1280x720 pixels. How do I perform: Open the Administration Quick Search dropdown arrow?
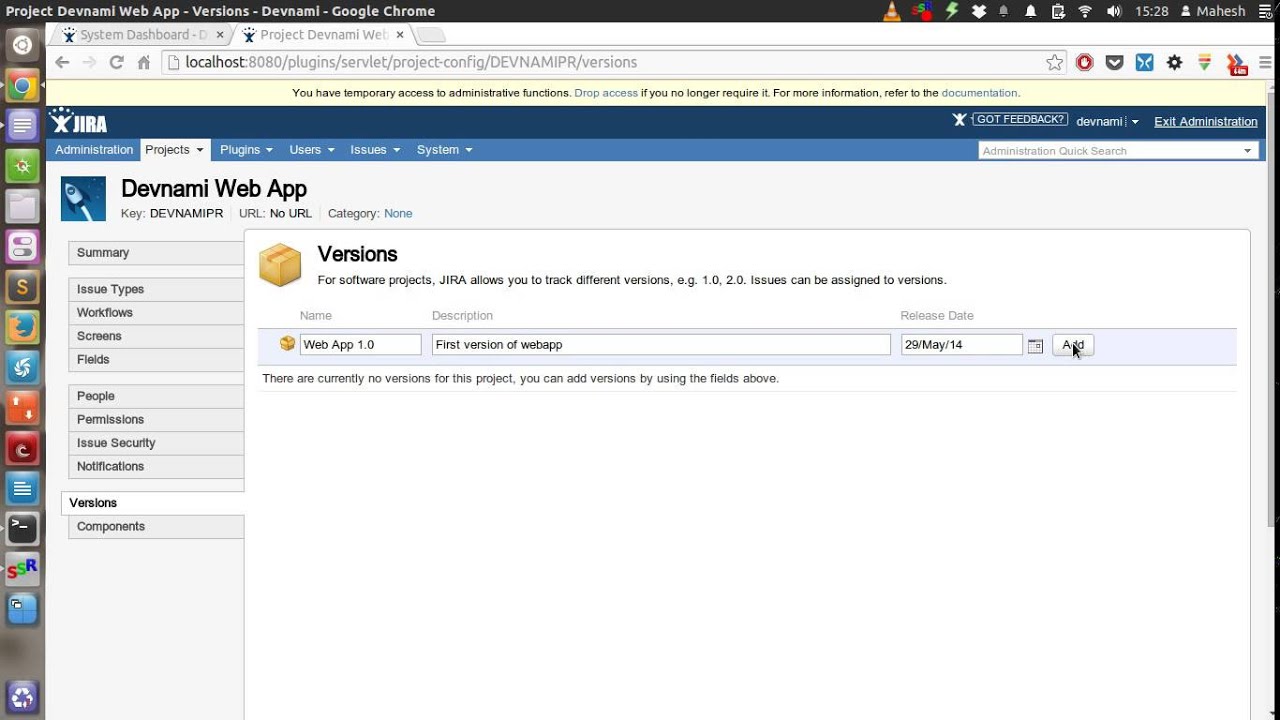pyautogui.click(x=1247, y=151)
